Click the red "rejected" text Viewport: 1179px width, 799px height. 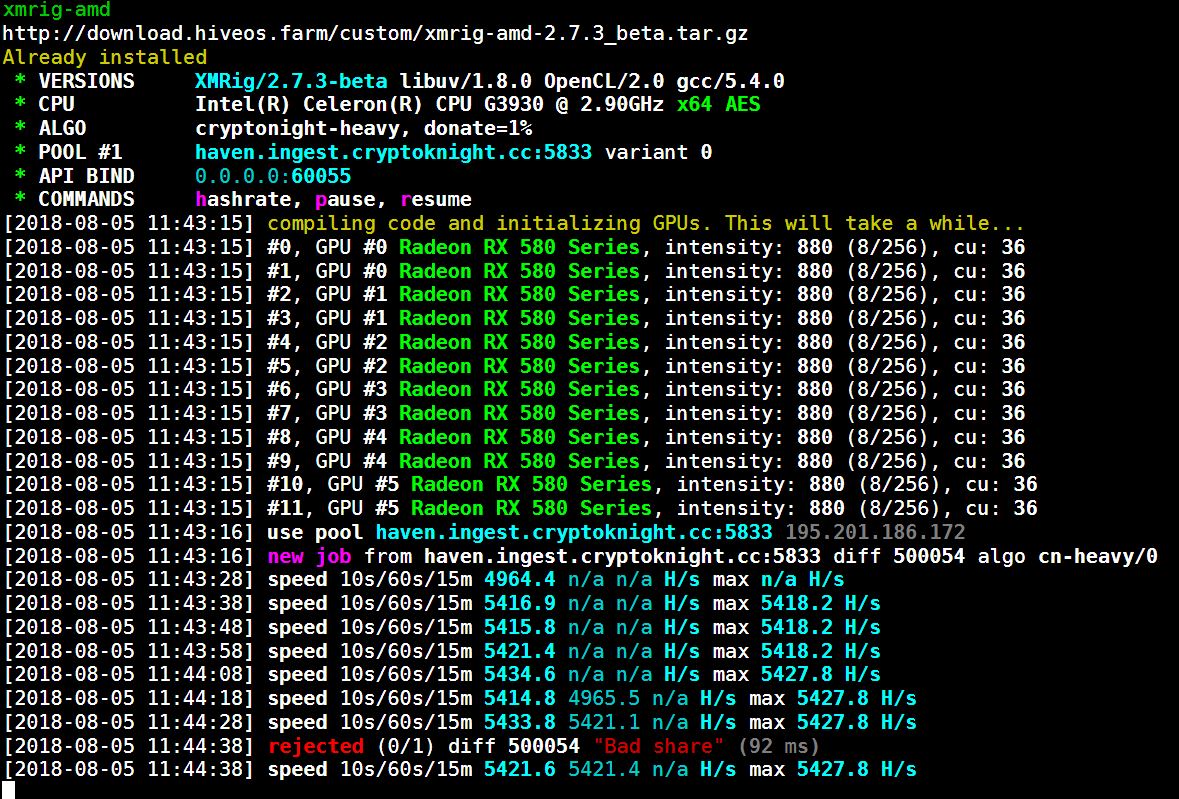point(315,746)
